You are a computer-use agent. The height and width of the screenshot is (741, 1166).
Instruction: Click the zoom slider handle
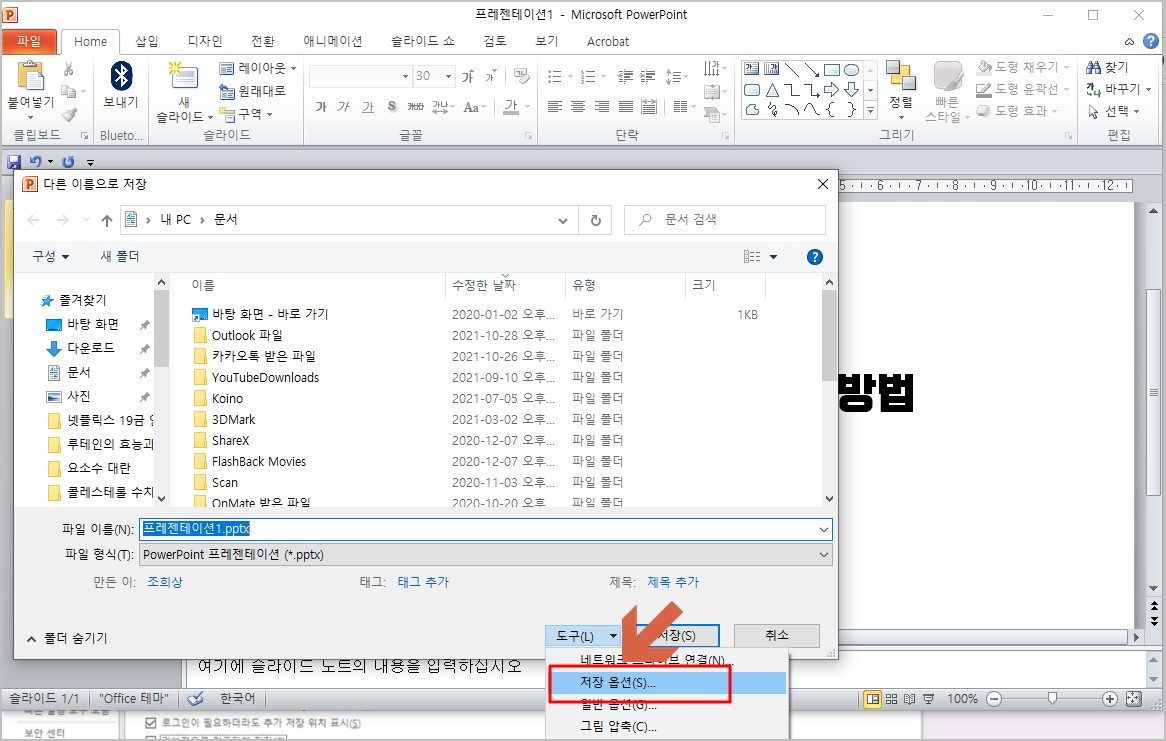tap(1051, 699)
